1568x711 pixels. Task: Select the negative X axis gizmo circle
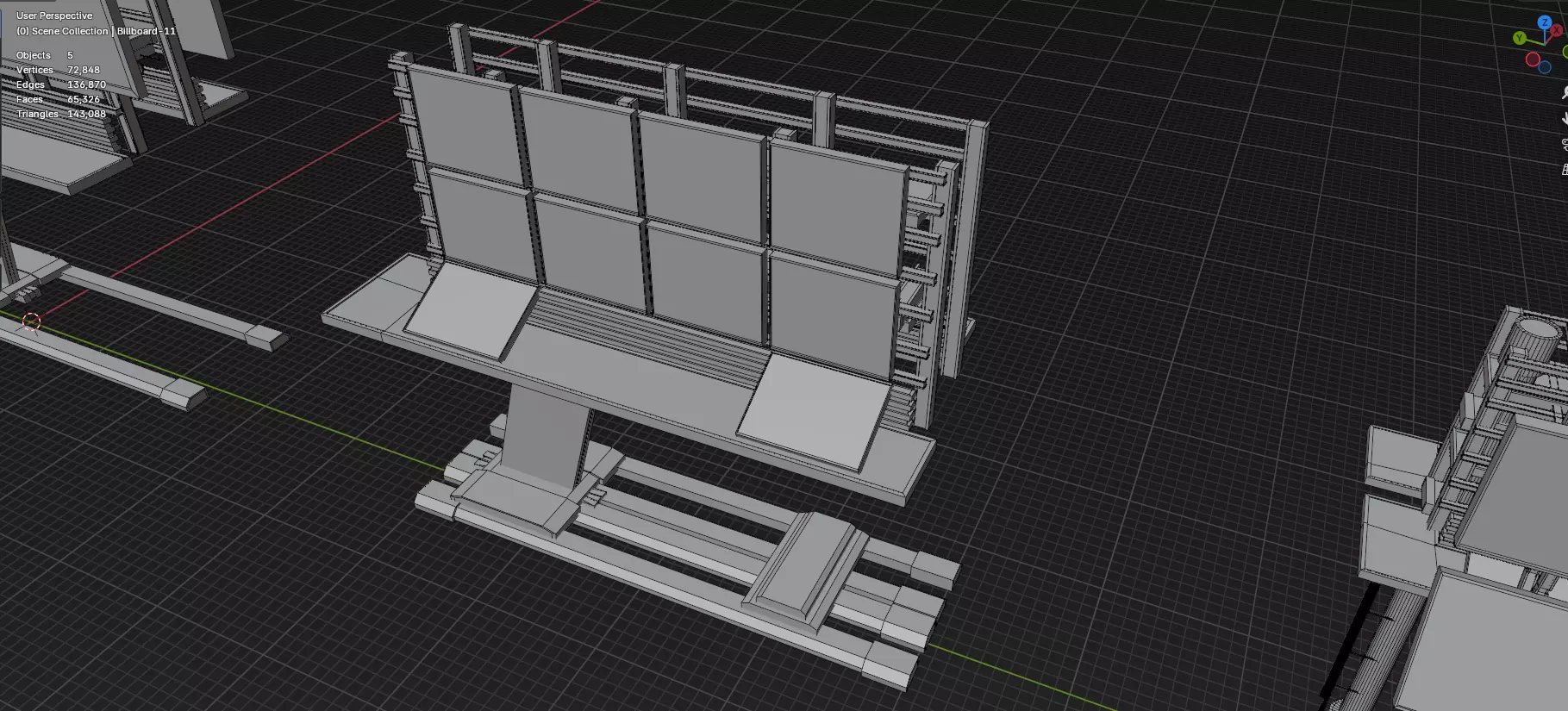pyautogui.click(x=1533, y=59)
